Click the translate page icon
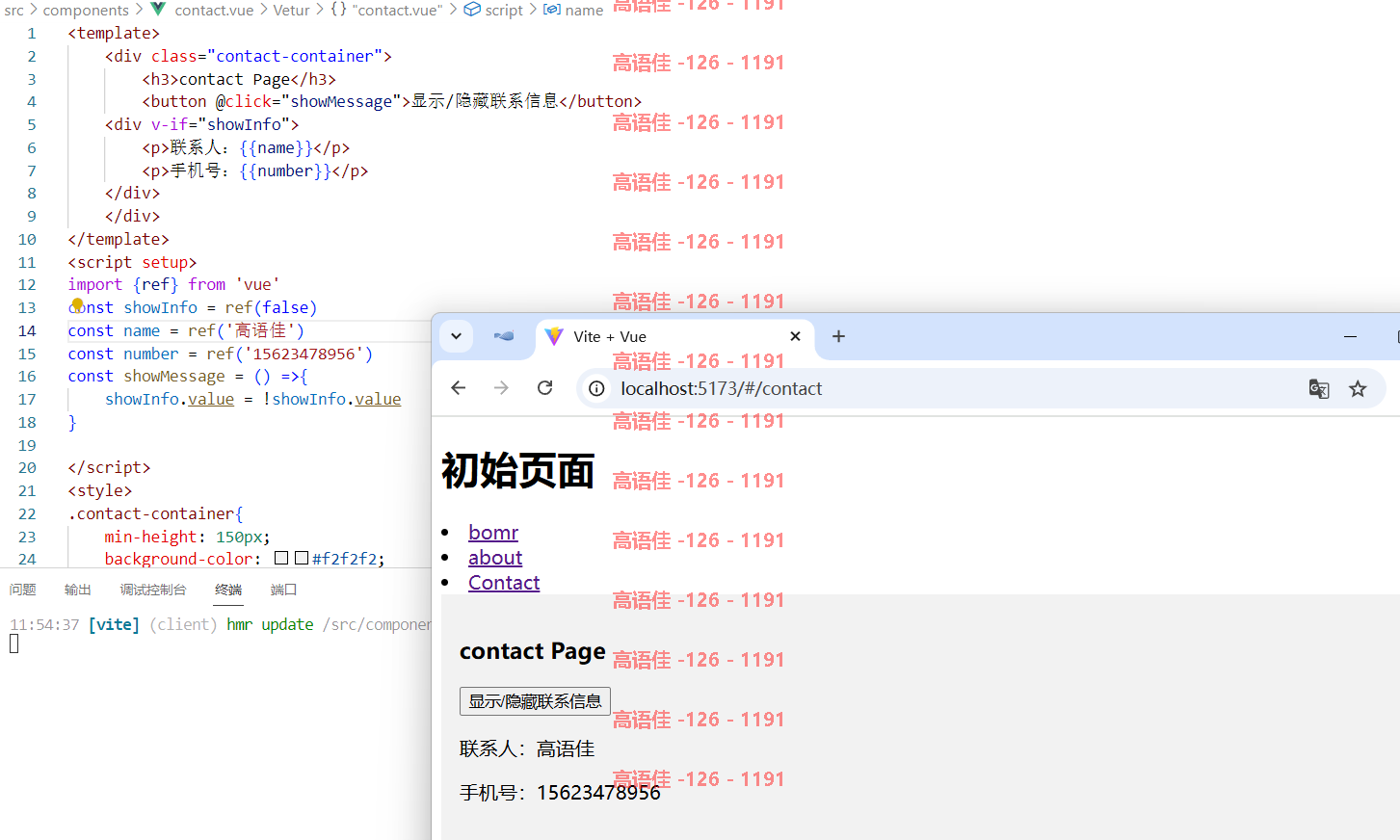This screenshot has height=840, width=1400. click(x=1319, y=388)
